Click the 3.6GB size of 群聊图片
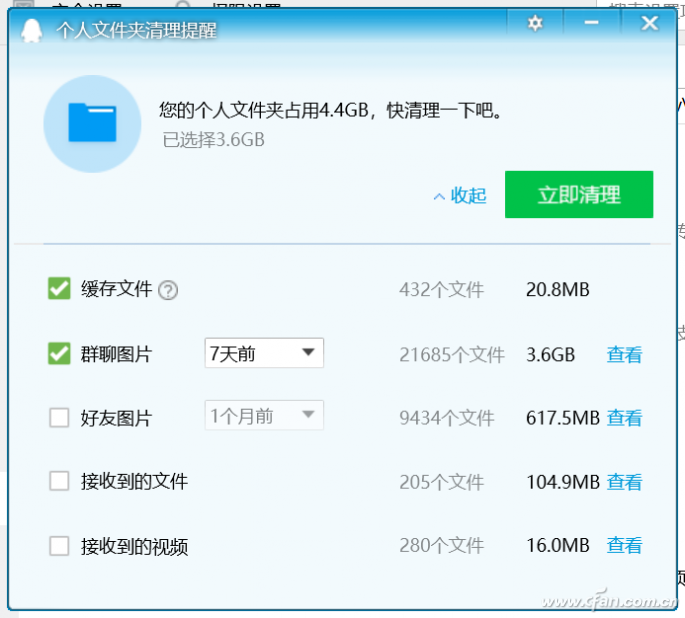Screen dimensions: 685x618 pyautogui.click(x=550, y=355)
